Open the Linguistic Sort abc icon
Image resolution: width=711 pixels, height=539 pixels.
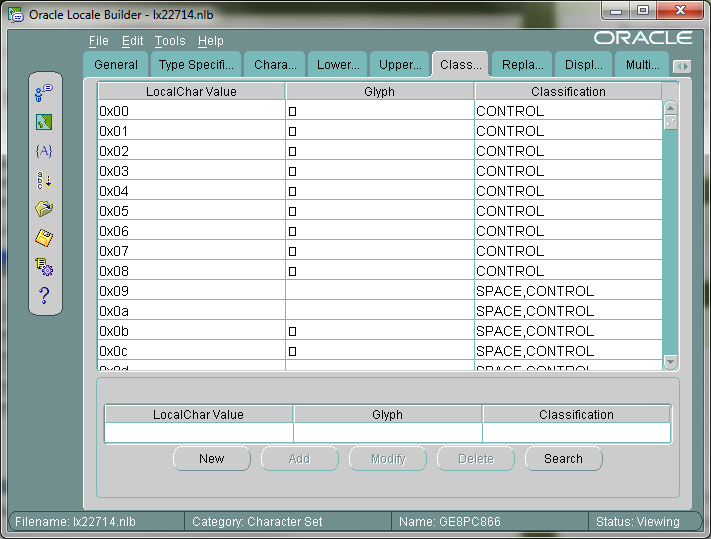click(x=44, y=180)
